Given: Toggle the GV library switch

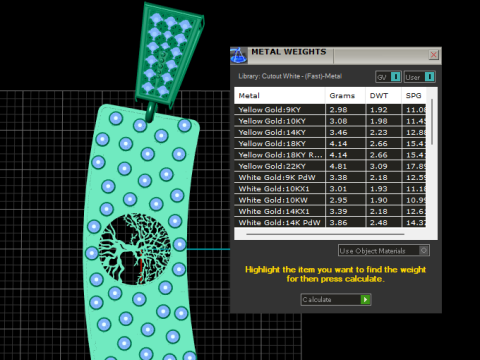Looking at the screenshot, I should click(x=388, y=77).
